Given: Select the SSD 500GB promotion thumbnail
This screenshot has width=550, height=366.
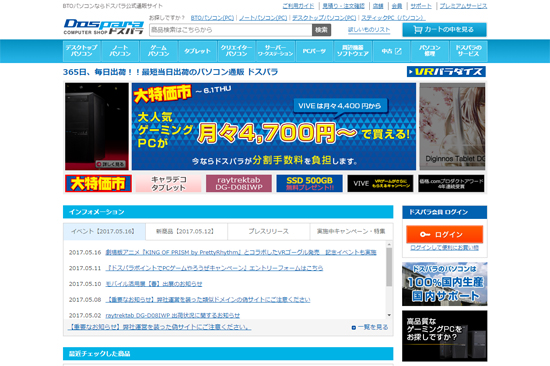Looking at the screenshot, I should [x=309, y=183].
